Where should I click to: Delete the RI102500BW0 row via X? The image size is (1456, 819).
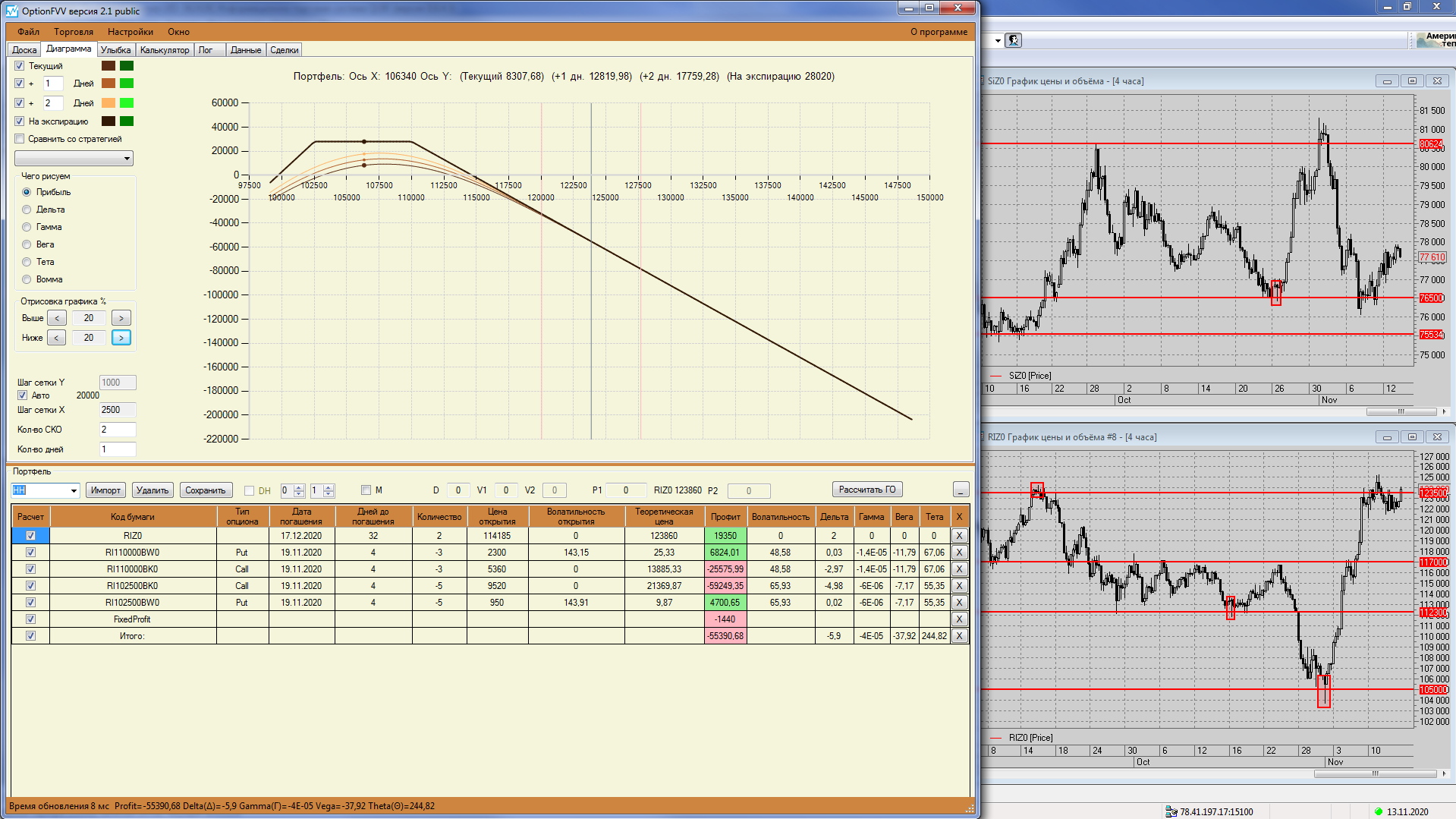tap(959, 603)
